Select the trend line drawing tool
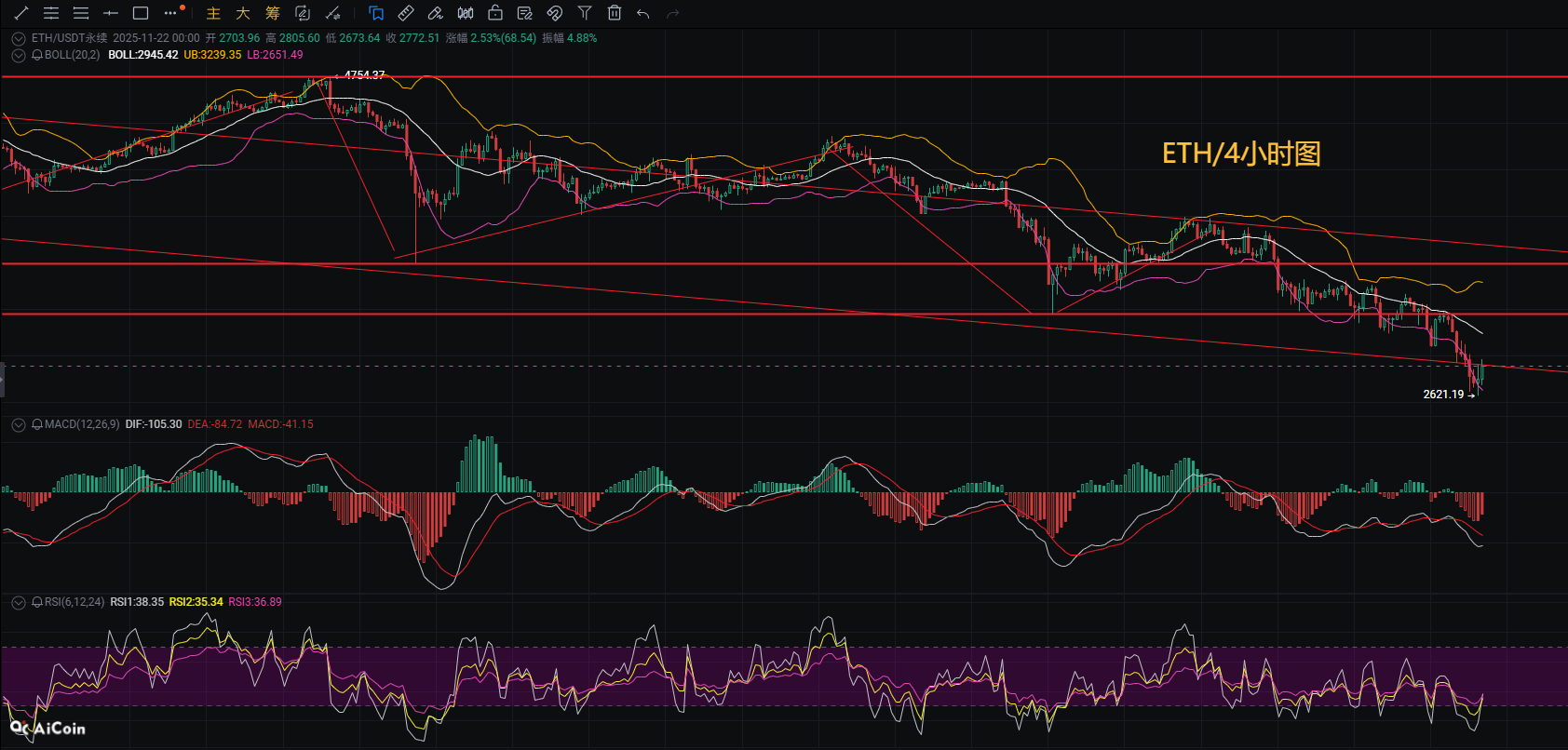 (21, 13)
